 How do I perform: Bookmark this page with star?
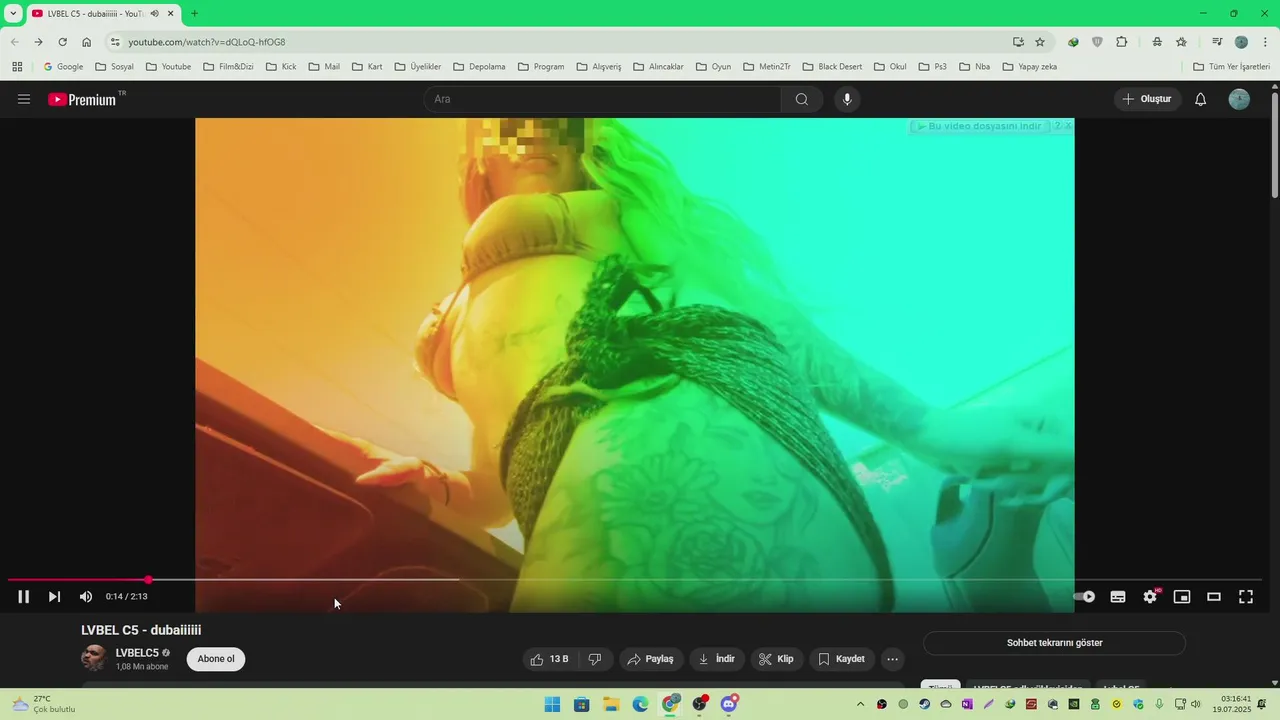point(1040,42)
